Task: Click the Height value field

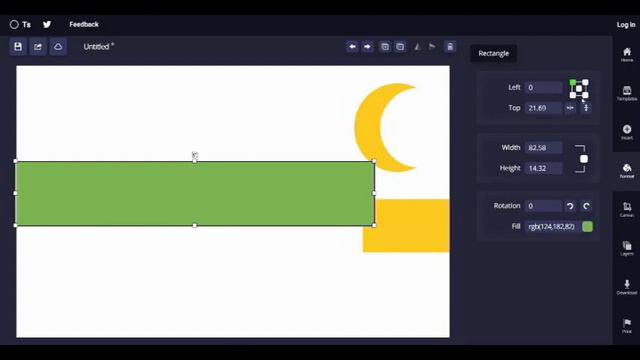Action: 543,168
